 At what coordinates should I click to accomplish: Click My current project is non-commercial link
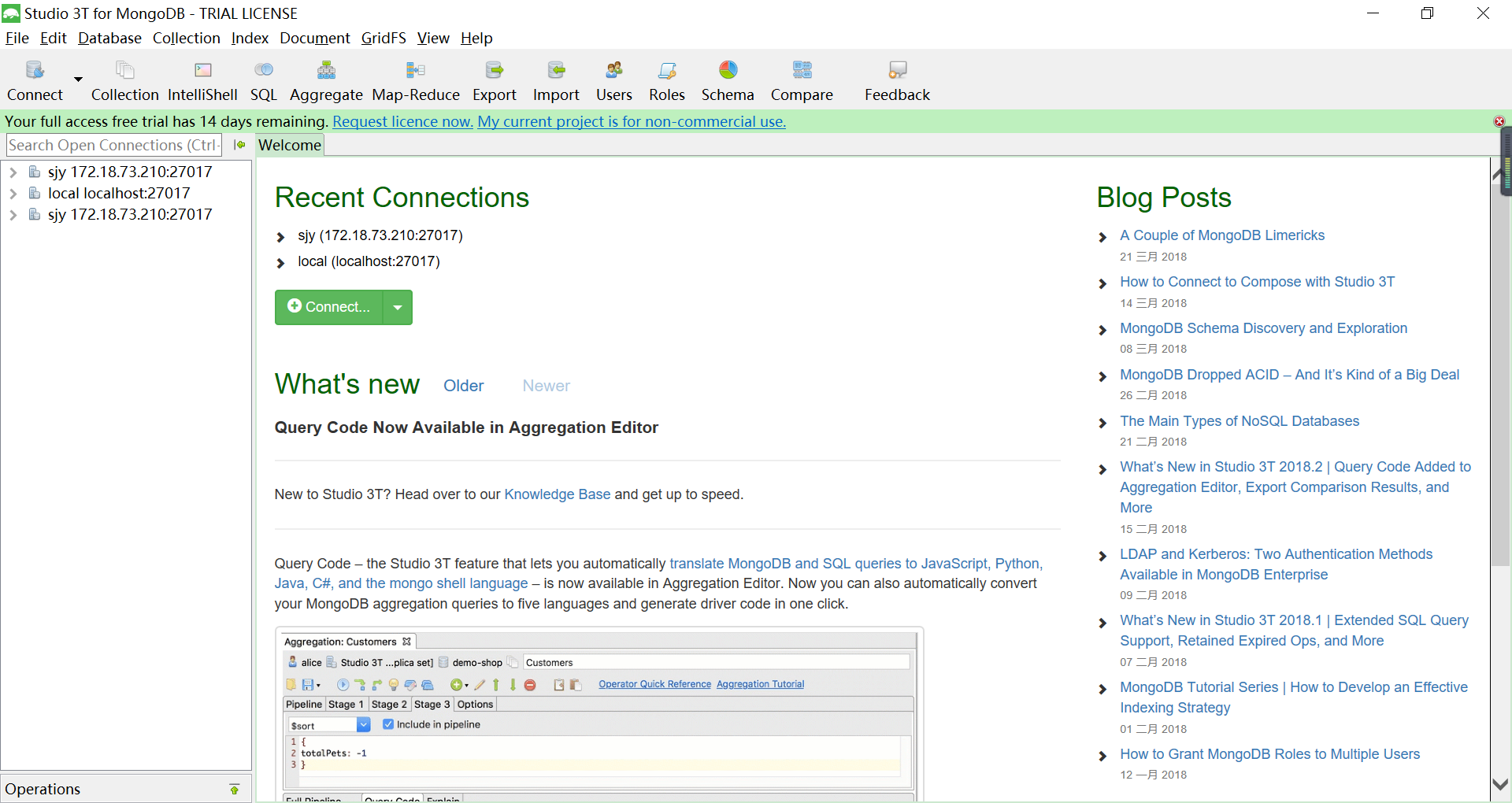[632, 121]
